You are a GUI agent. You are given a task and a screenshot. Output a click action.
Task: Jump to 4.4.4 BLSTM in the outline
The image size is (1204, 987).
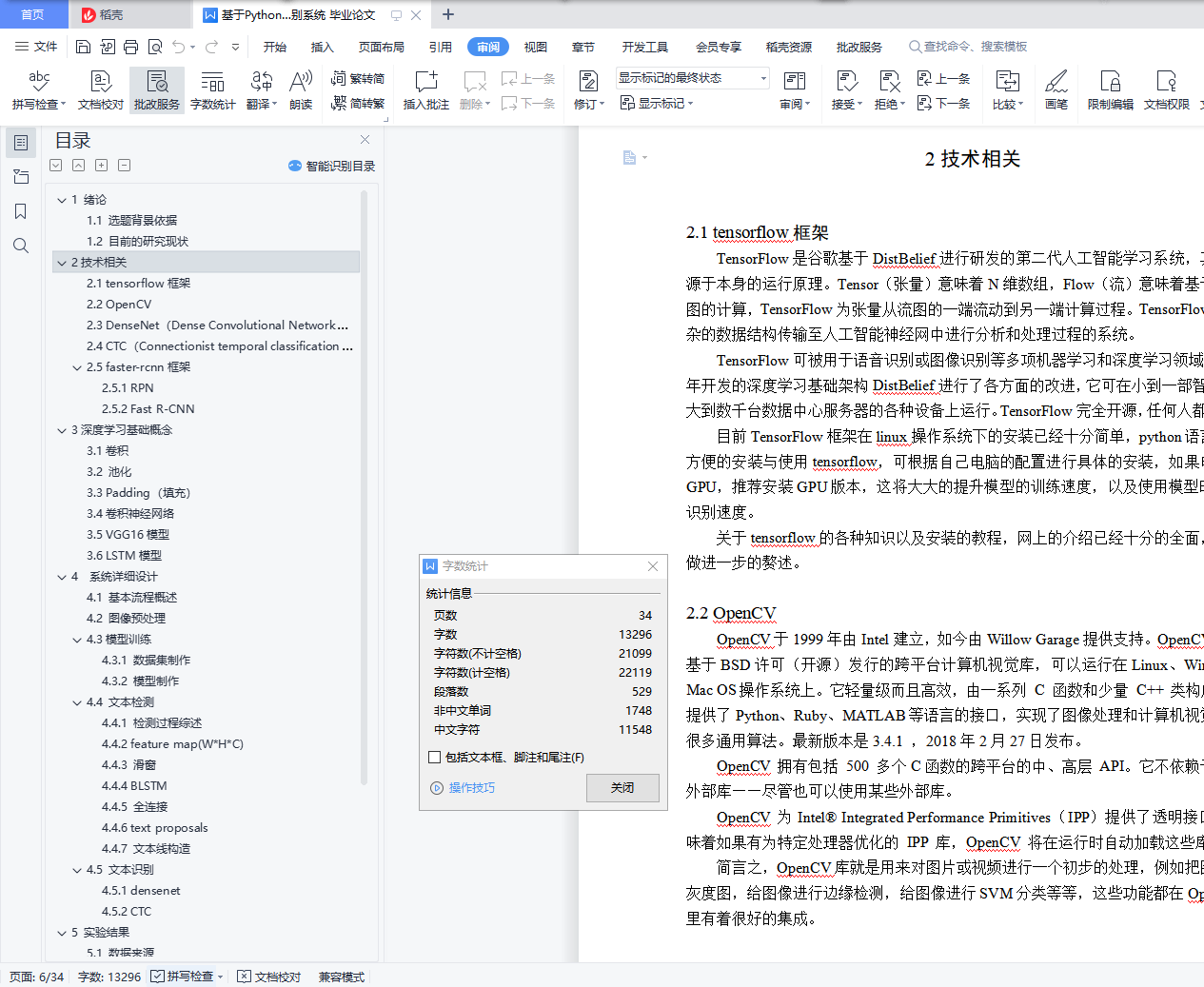tap(134, 786)
